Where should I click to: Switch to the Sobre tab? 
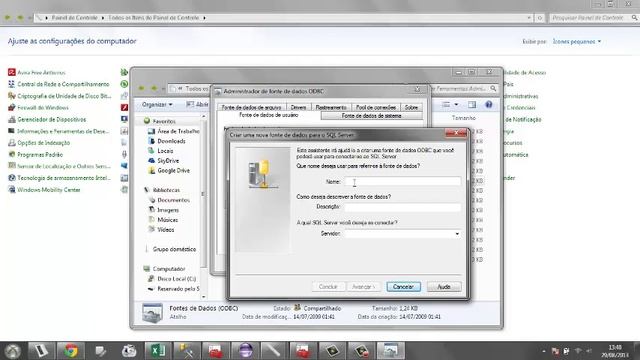click(x=411, y=107)
